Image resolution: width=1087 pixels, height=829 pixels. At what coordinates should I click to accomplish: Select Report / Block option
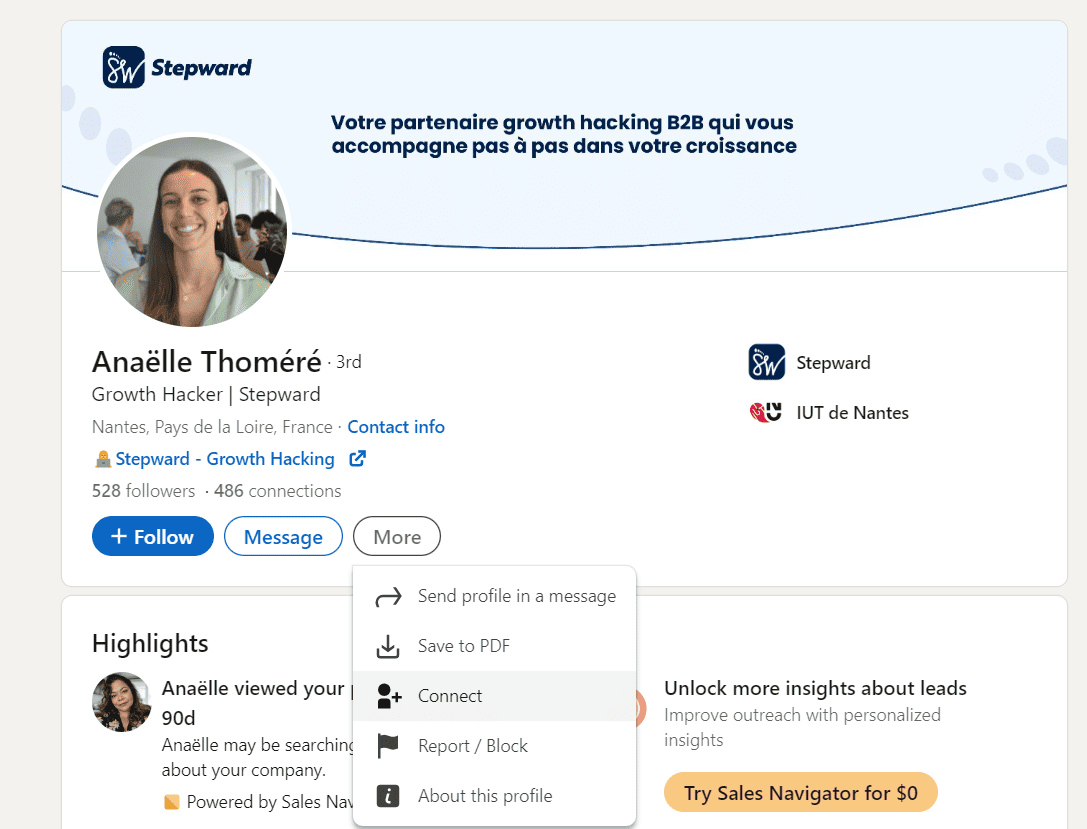(x=494, y=746)
